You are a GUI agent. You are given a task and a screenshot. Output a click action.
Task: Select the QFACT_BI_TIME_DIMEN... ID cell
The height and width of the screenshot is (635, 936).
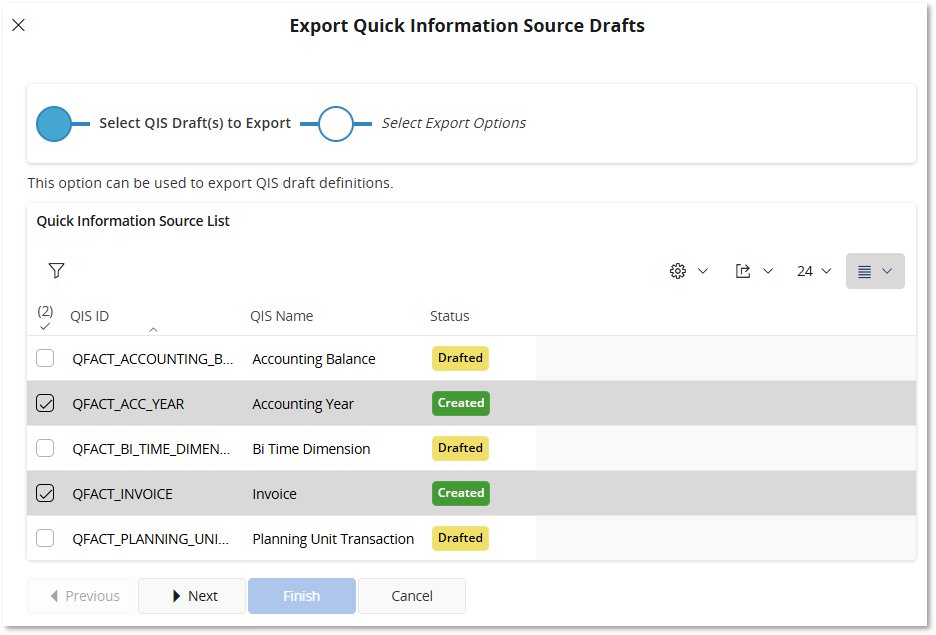[x=151, y=449]
